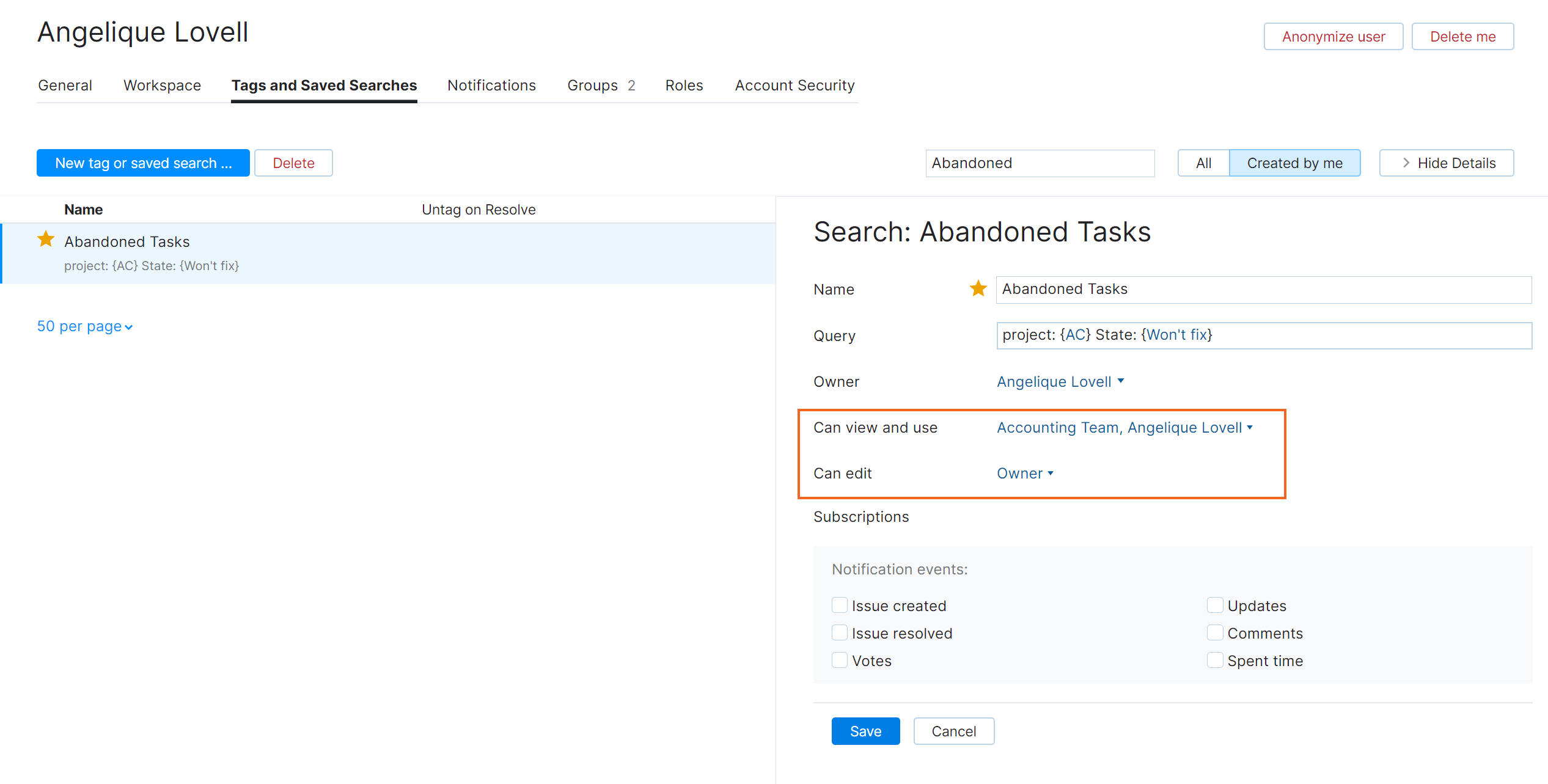
Task: Check the Updates notification event
Action: pos(1214,604)
